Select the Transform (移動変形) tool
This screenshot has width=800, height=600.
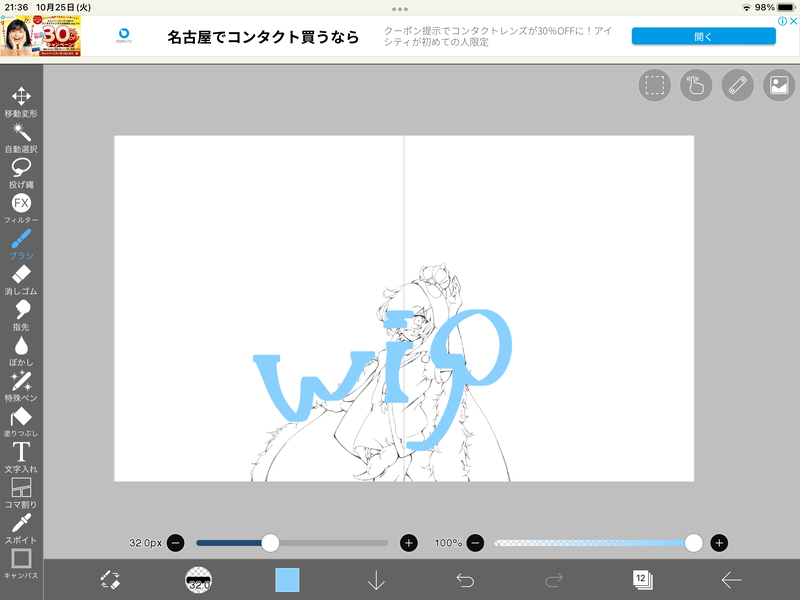tap(21, 102)
